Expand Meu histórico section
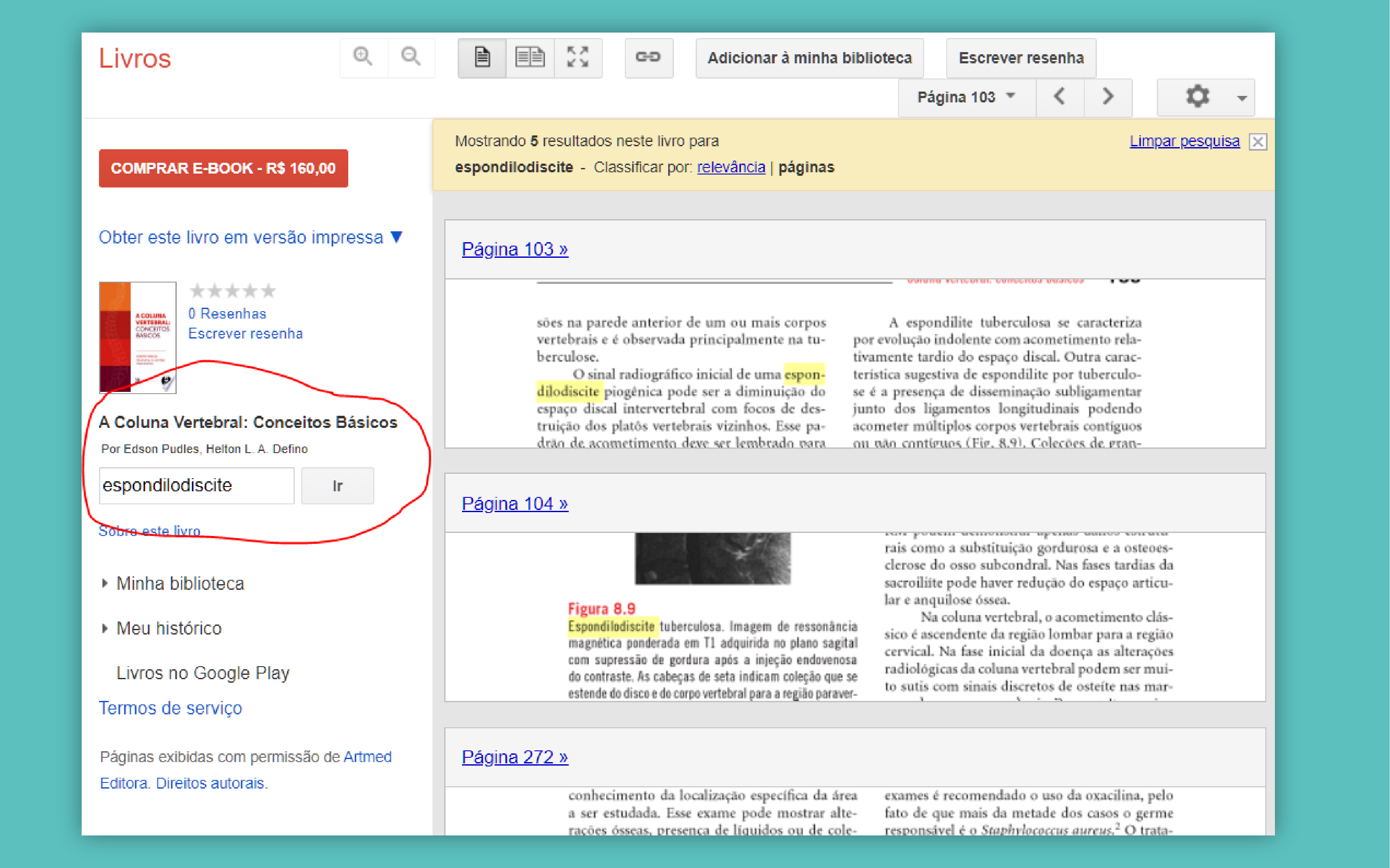The image size is (1390, 868). coord(168,628)
